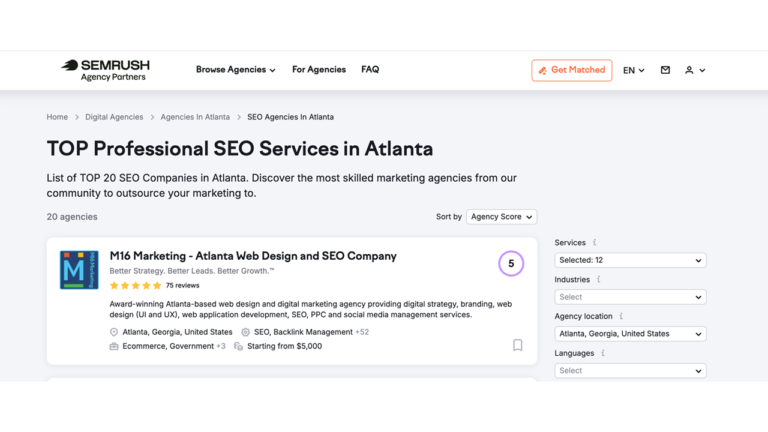Open the Industries Select dropdown
Image resolution: width=768 pixels, height=432 pixels.
[x=630, y=297]
